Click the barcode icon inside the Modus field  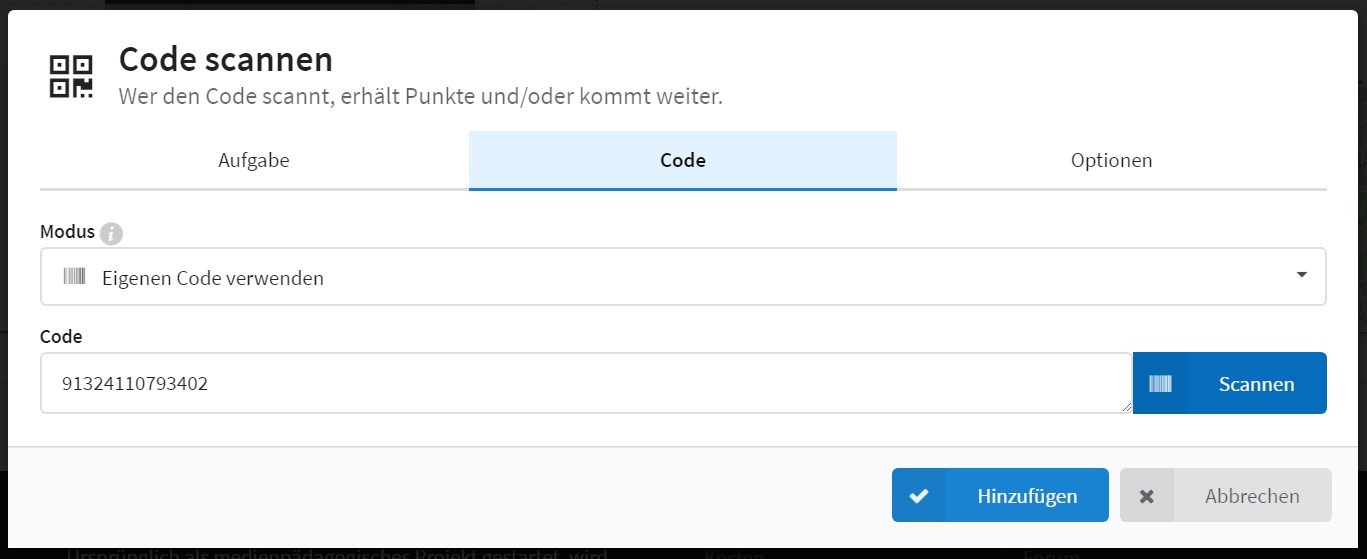coord(75,277)
